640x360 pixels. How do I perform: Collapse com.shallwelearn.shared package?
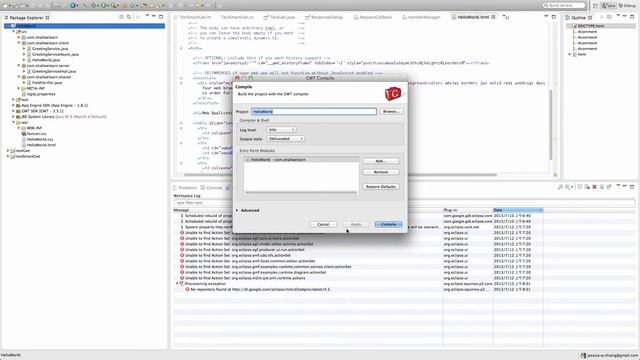pos(18,77)
